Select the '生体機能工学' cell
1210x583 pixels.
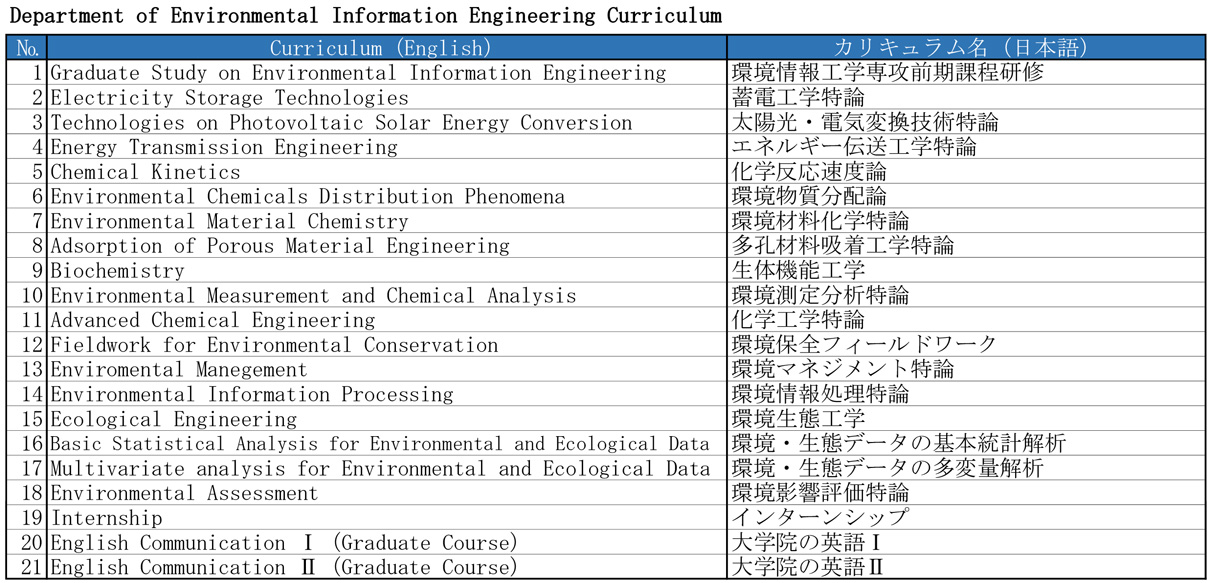(966, 271)
